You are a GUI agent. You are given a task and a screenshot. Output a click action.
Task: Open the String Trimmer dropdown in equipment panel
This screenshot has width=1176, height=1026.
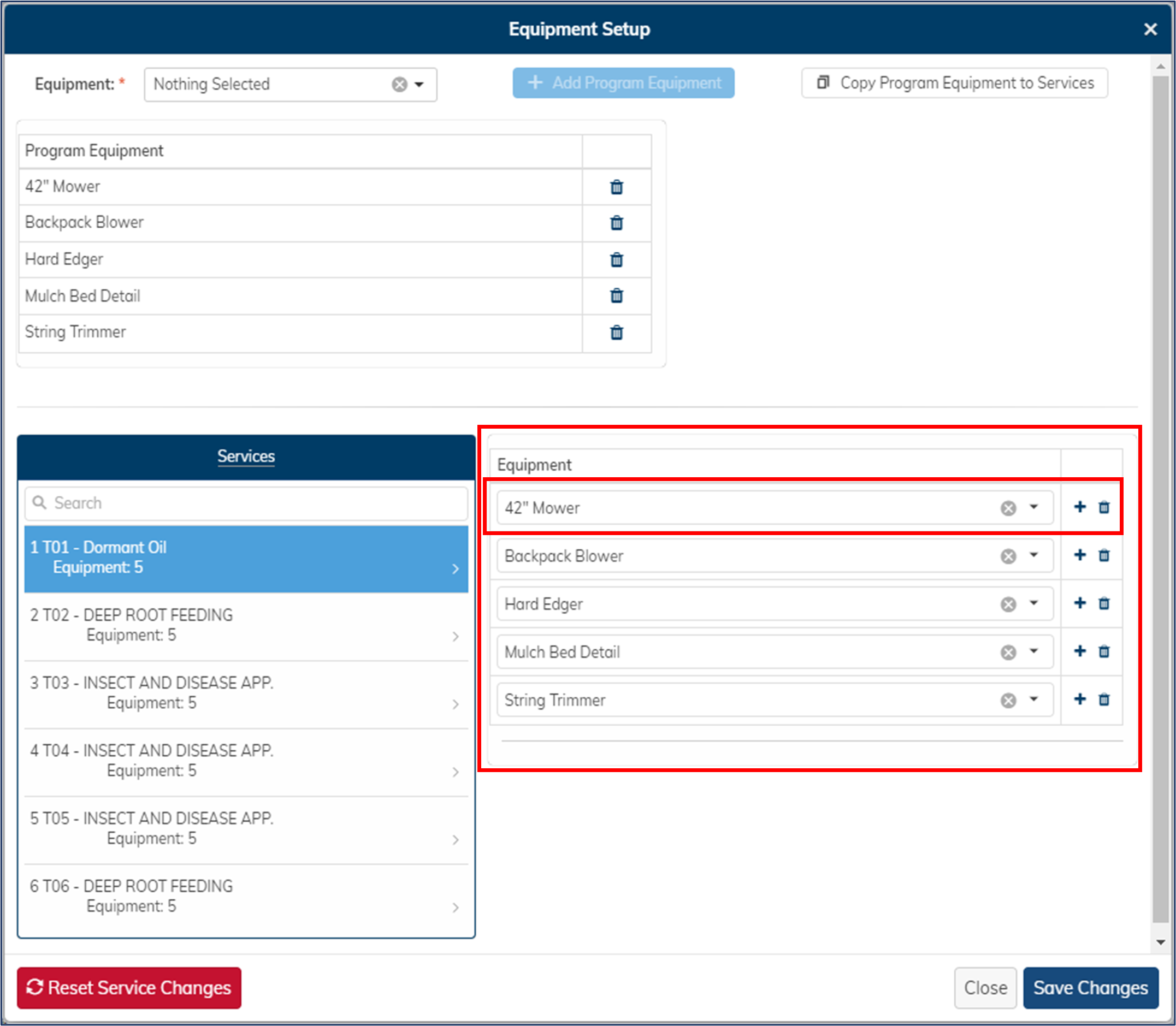tap(1034, 699)
